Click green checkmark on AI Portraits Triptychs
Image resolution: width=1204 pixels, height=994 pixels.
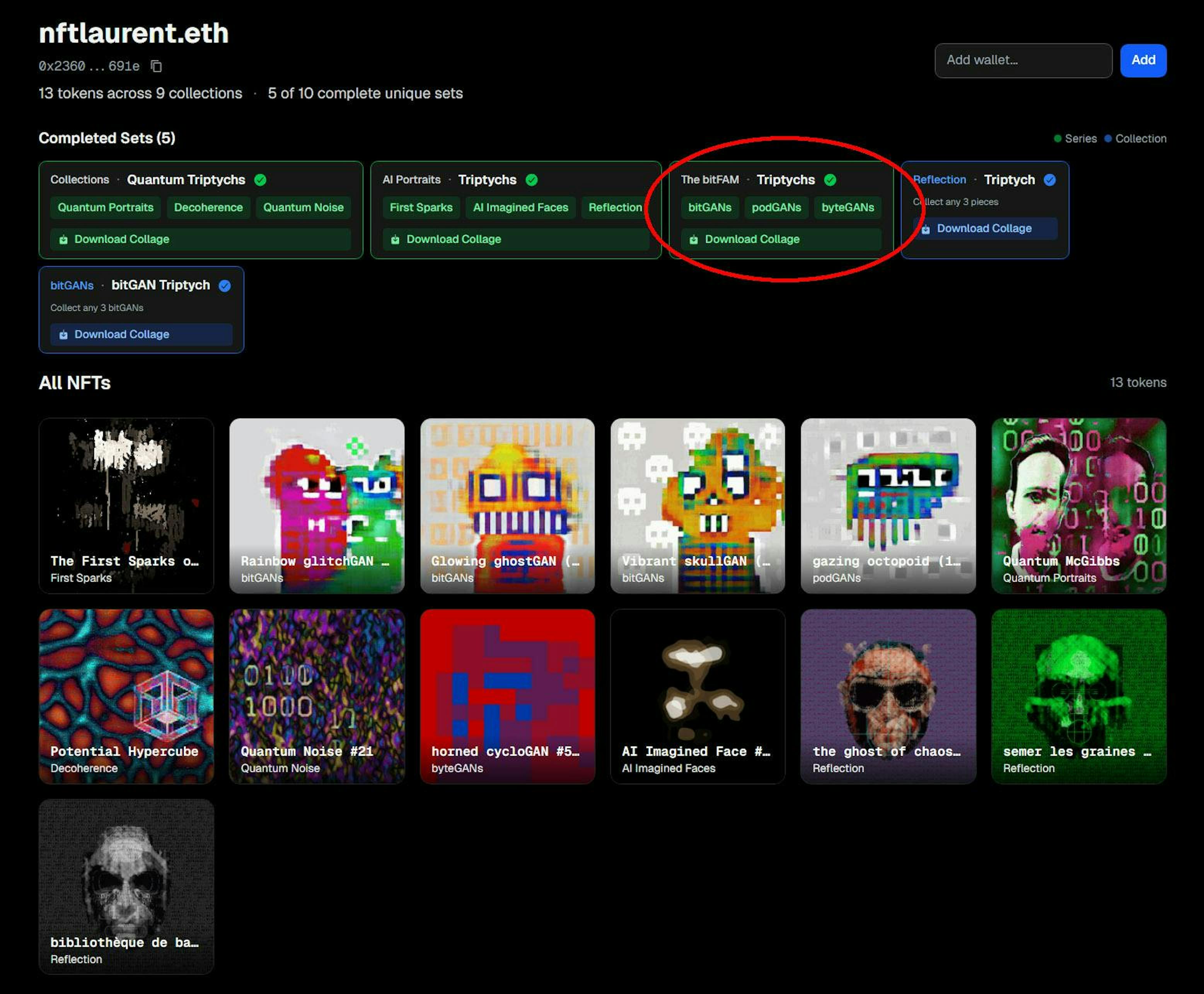click(x=532, y=180)
